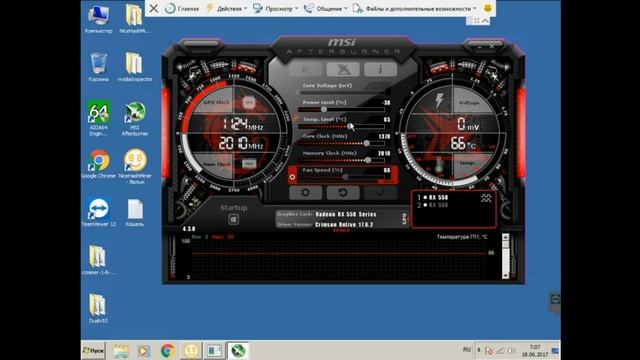
Task: Adjust the Core Voltage slider
Action: coord(341,93)
